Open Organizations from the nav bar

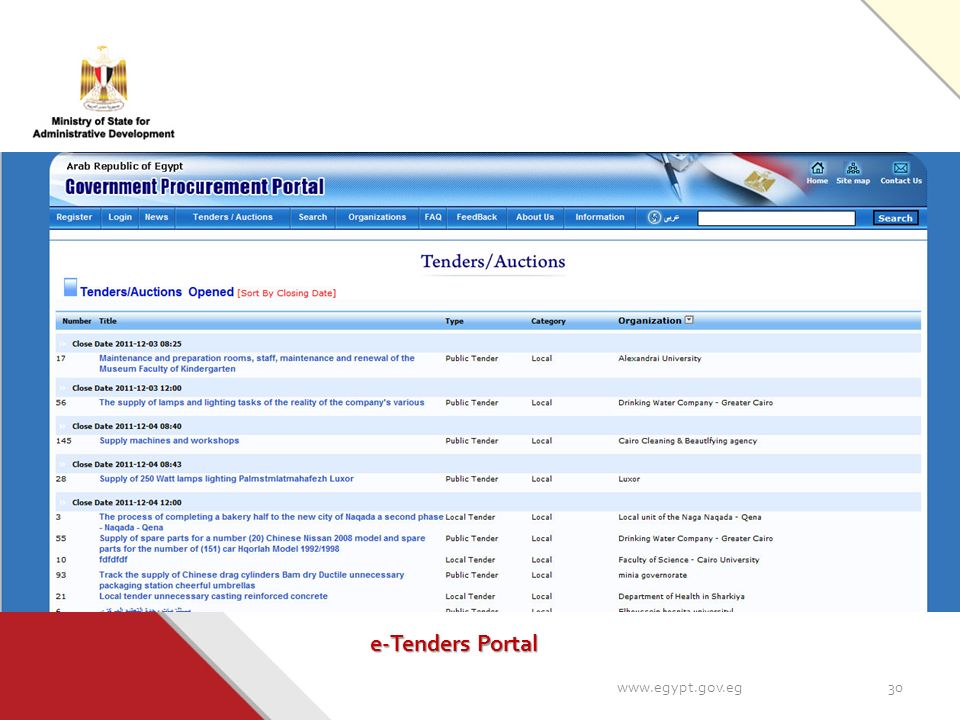point(377,217)
